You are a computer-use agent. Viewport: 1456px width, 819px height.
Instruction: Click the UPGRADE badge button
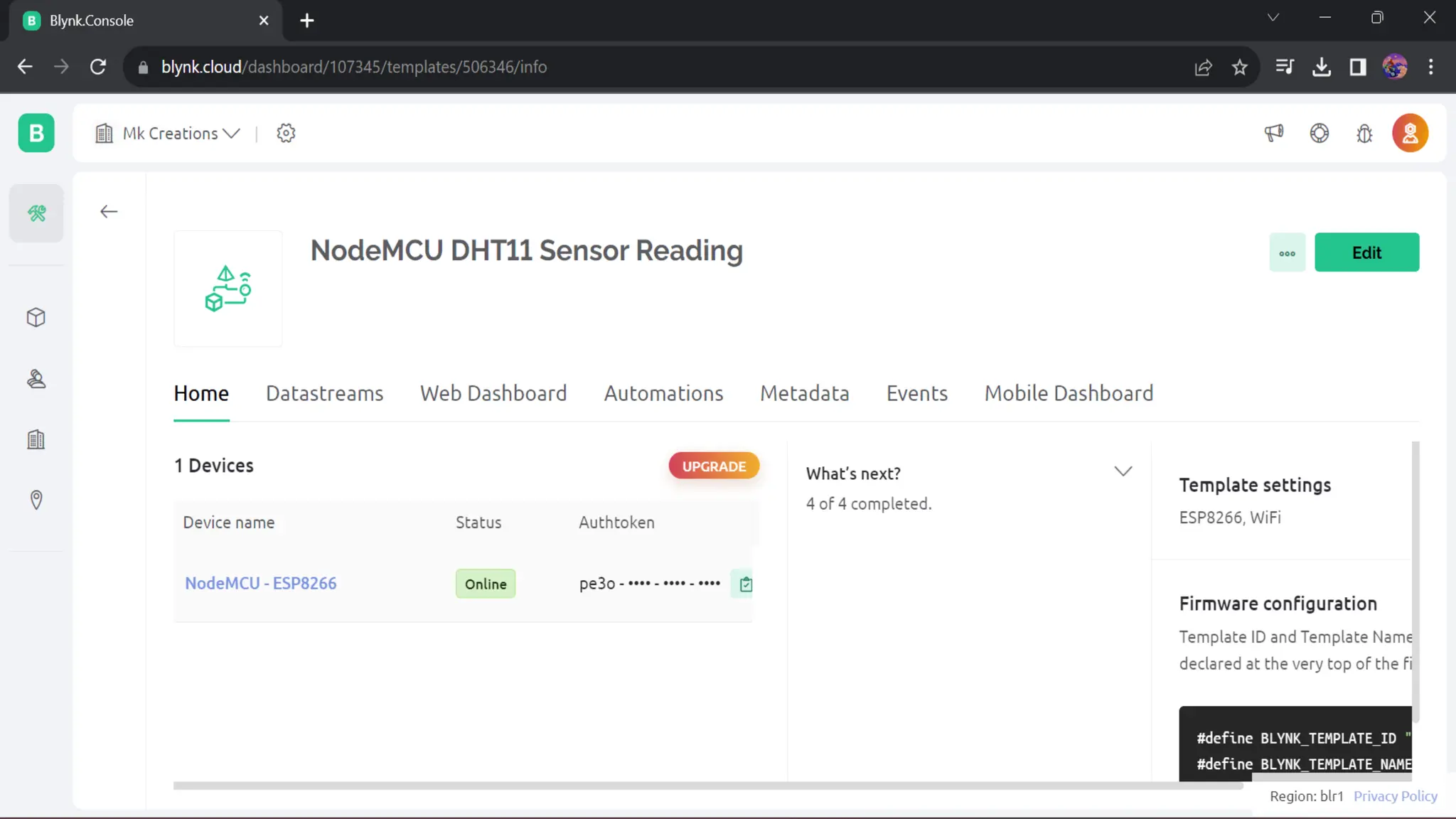pyautogui.click(x=714, y=466)
